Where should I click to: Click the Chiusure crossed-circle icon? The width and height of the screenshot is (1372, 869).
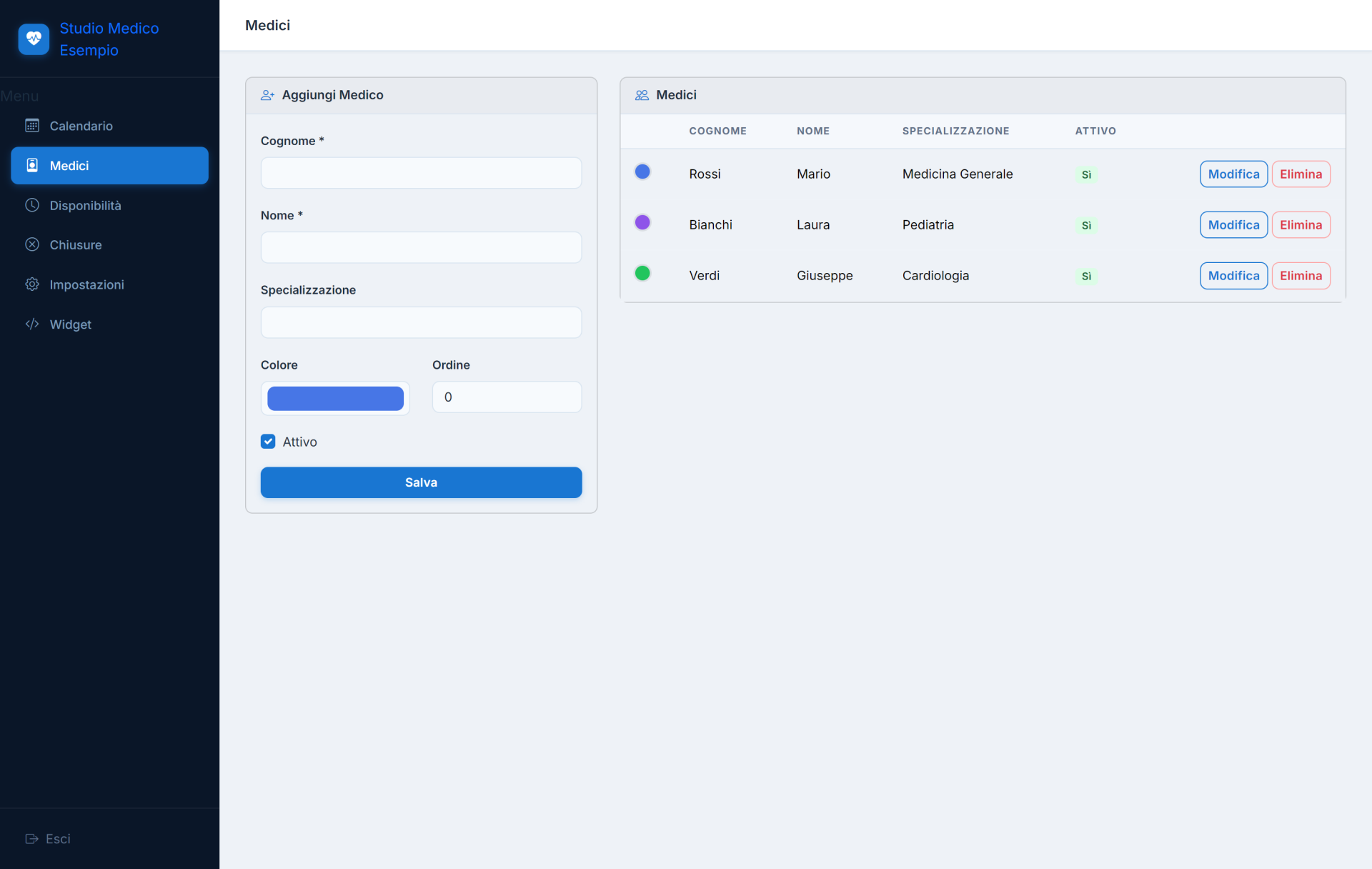point(32,244)
